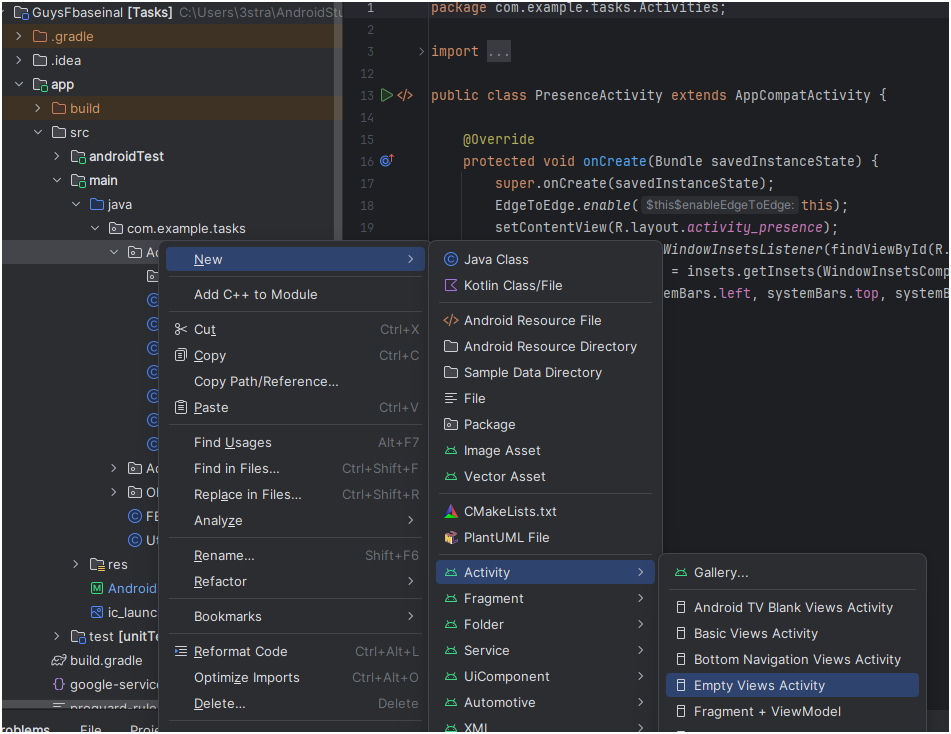The height and width of the screenshot is (734, 951).
Task: Click the Android Resource File icon
Action: pos(451,320)
